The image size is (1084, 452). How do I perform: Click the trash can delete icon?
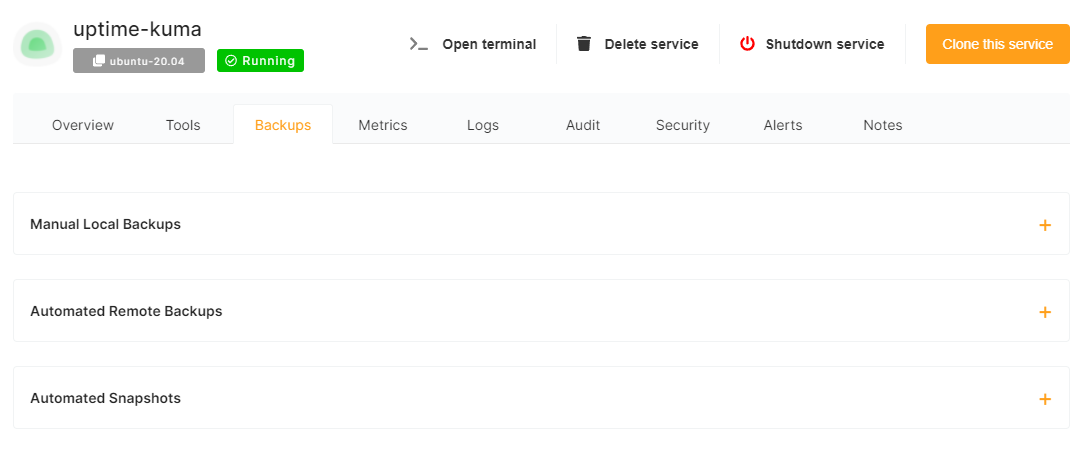[584, 44]
